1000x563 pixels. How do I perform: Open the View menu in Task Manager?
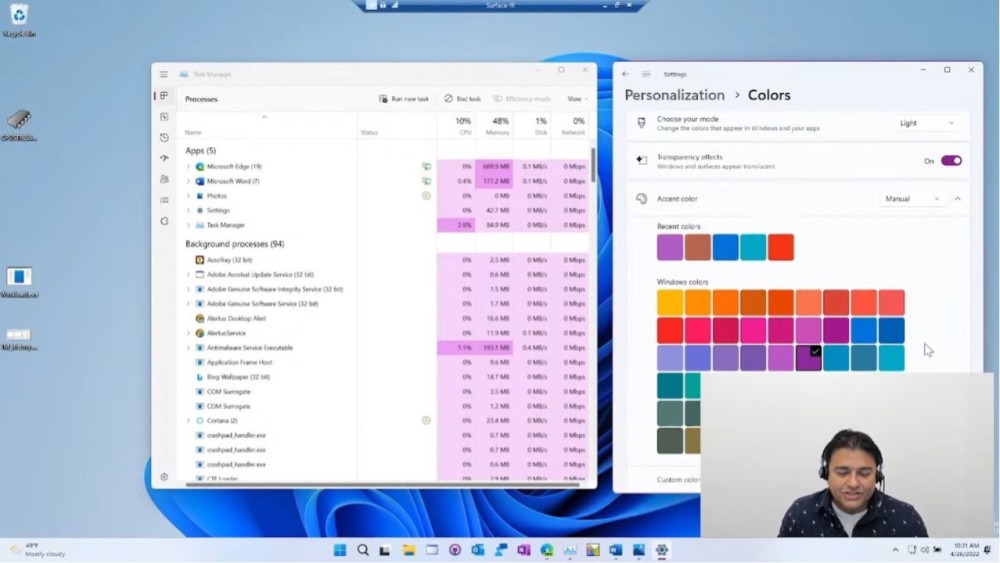(x=576, y=99)
